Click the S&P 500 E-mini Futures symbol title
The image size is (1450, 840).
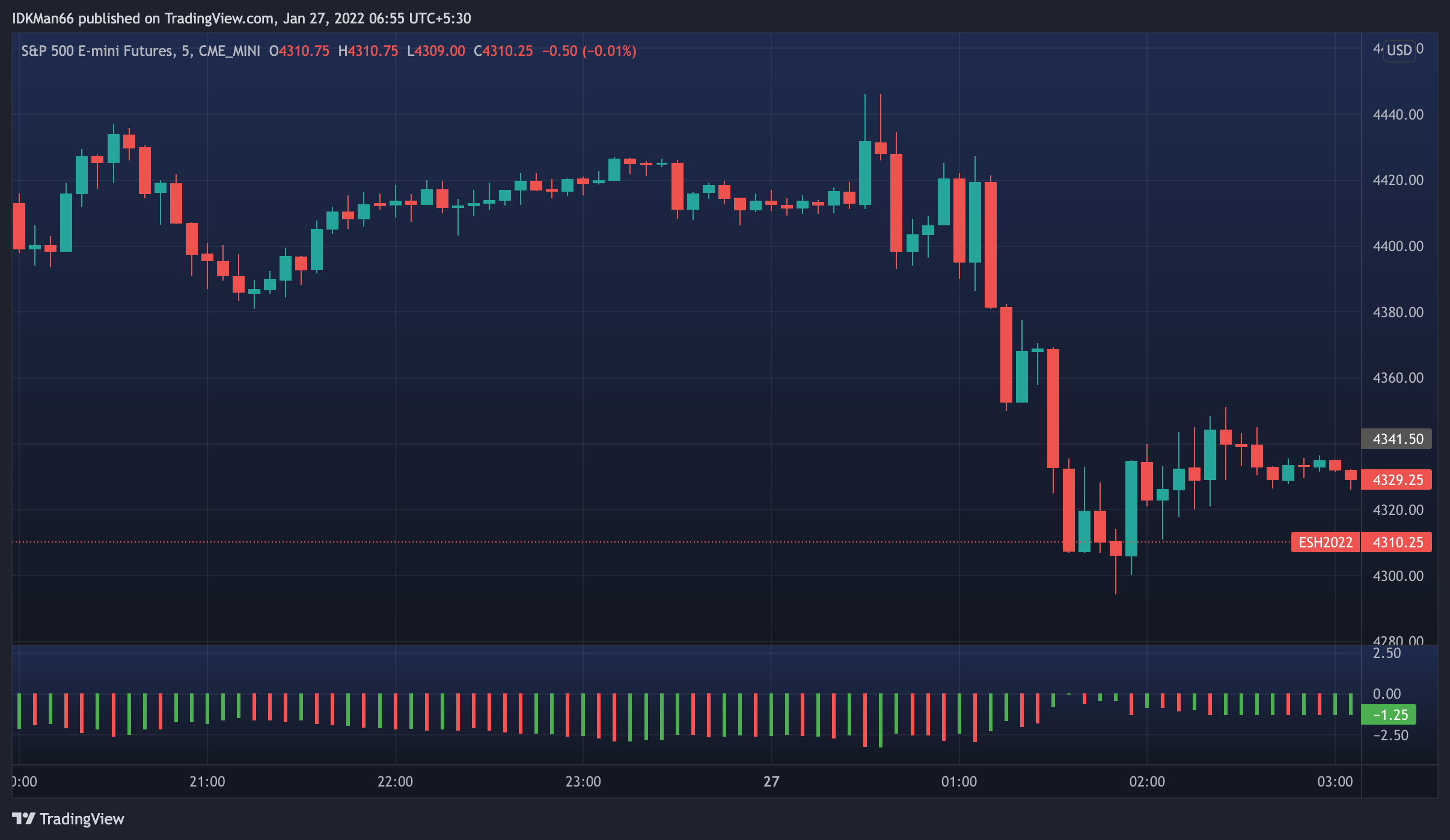coord(97,51)
